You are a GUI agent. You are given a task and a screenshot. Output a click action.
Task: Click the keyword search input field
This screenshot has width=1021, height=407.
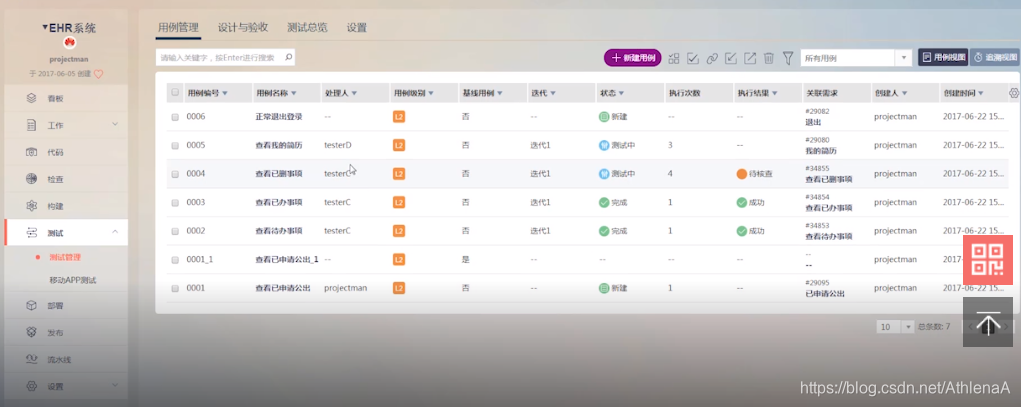point(225,57)
